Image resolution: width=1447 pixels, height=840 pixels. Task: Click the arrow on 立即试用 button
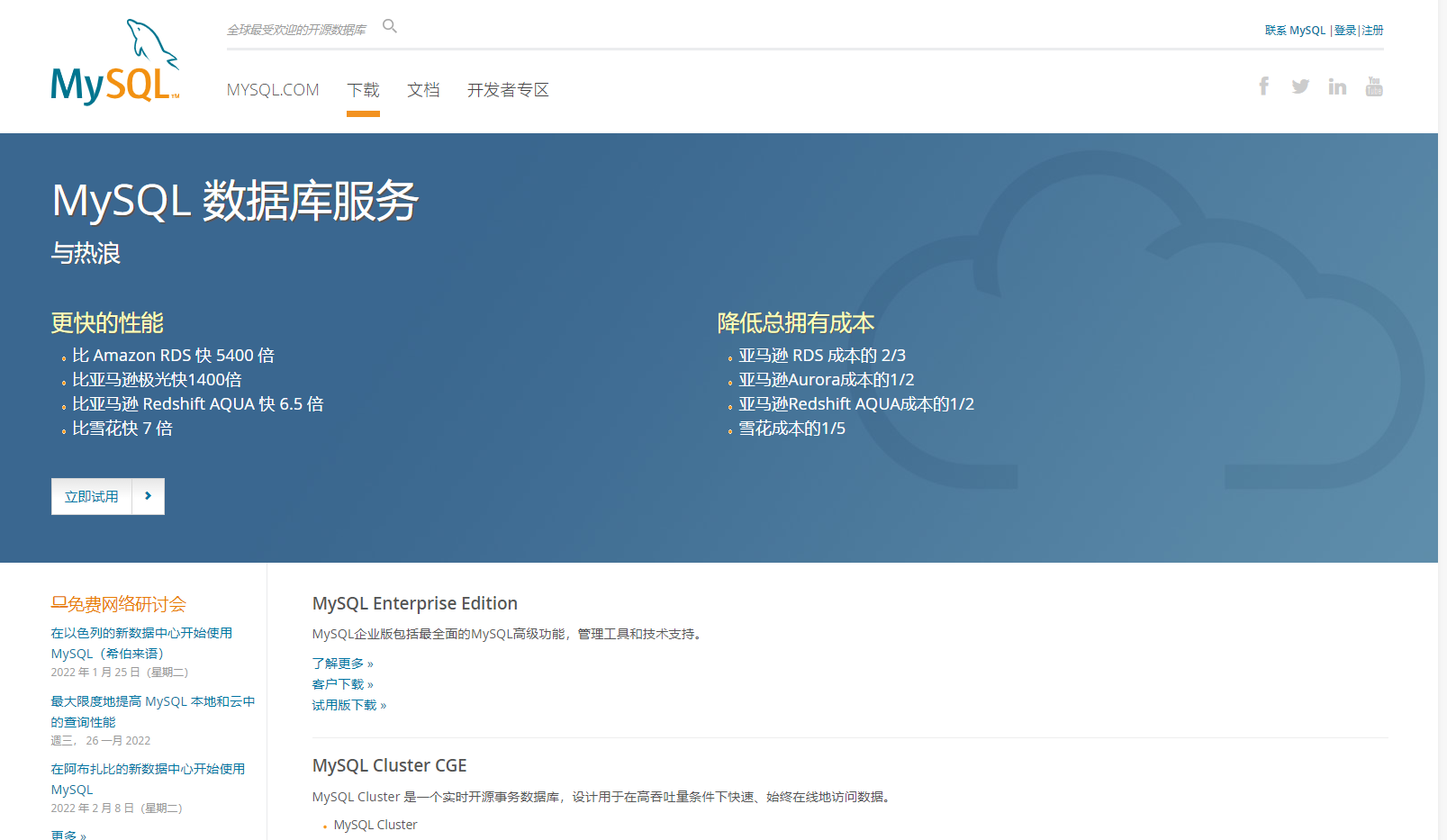pyautogui.click(x=149, y=496)
